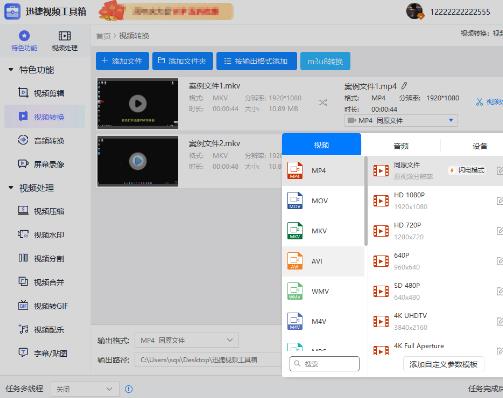Open the MP4 同原文件 format dropdown for file 1
The image size is (503, 398).
click(401, 121)
